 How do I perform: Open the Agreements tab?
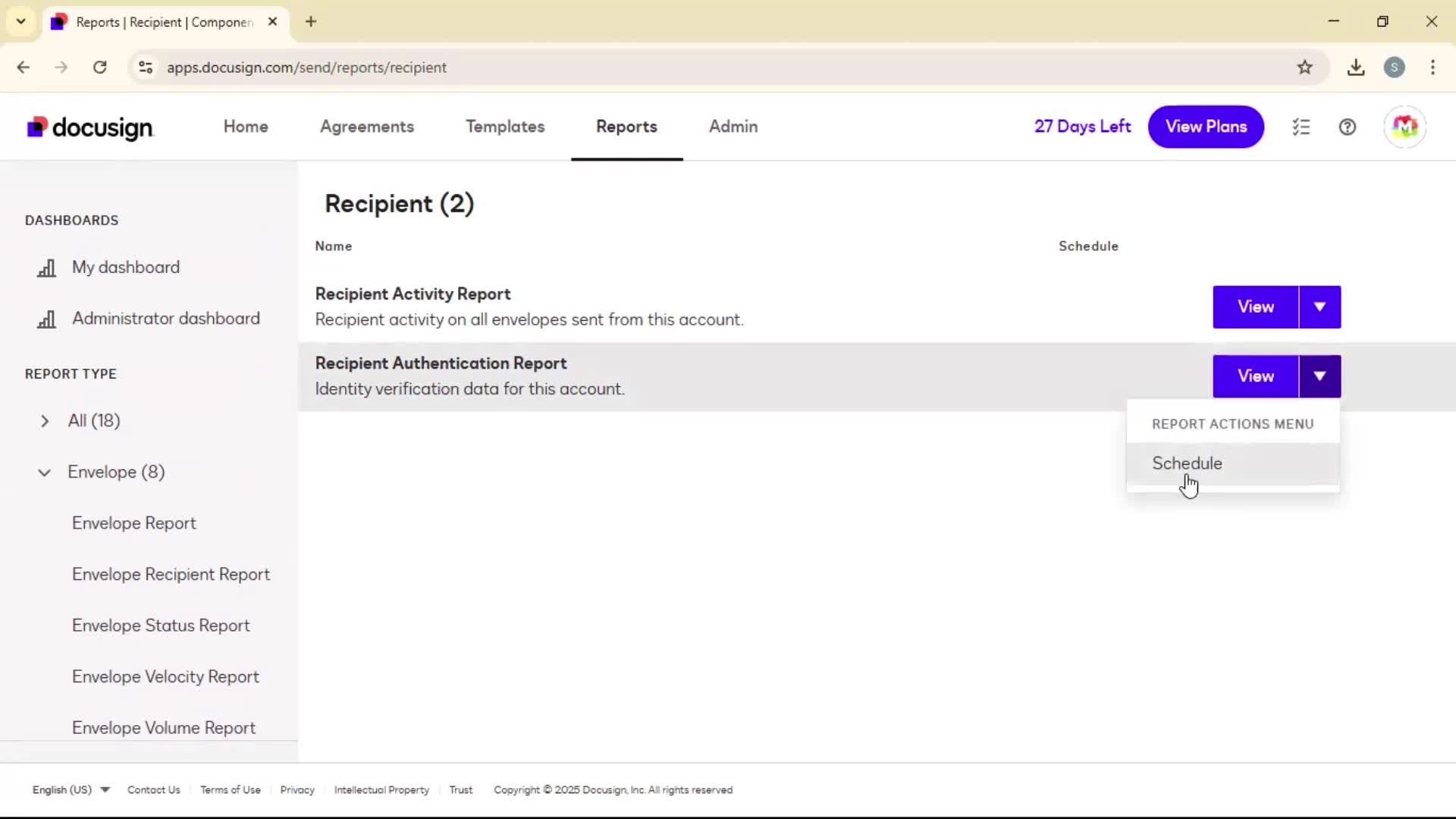(x=367, y=127)
